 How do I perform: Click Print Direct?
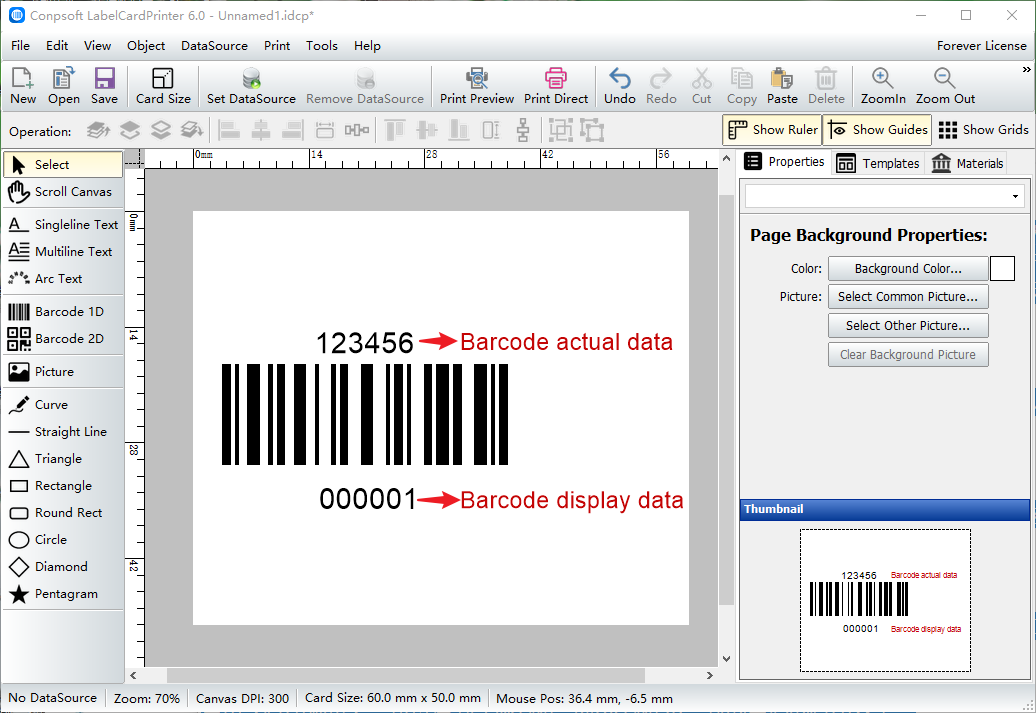pos(556,86)
